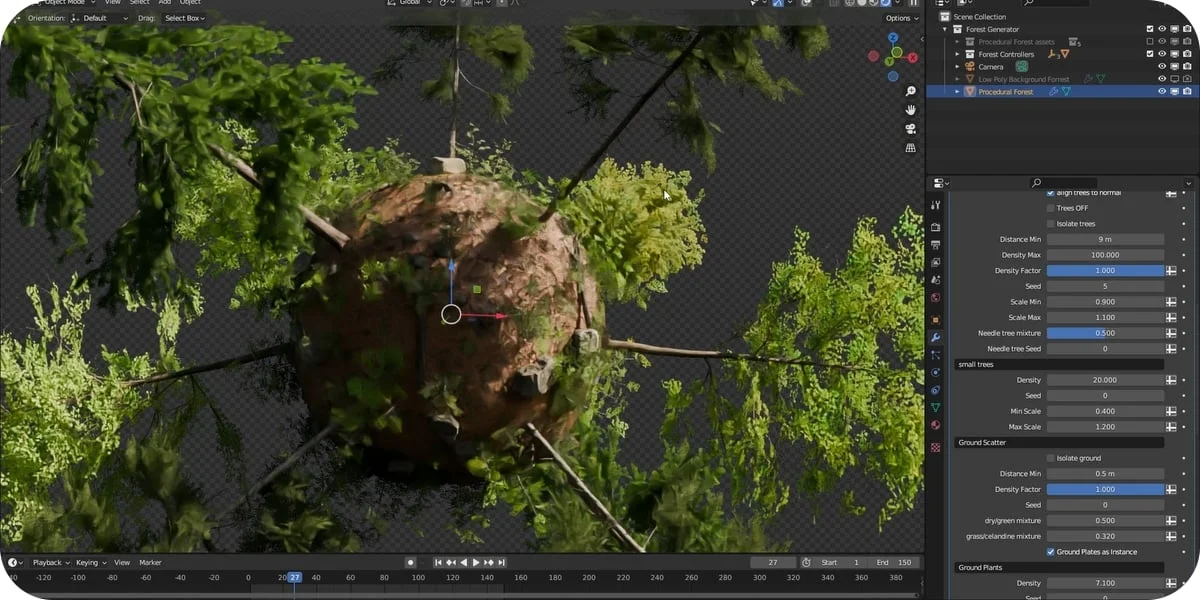Collapse the Forest Generator collection

coord(946,29)
